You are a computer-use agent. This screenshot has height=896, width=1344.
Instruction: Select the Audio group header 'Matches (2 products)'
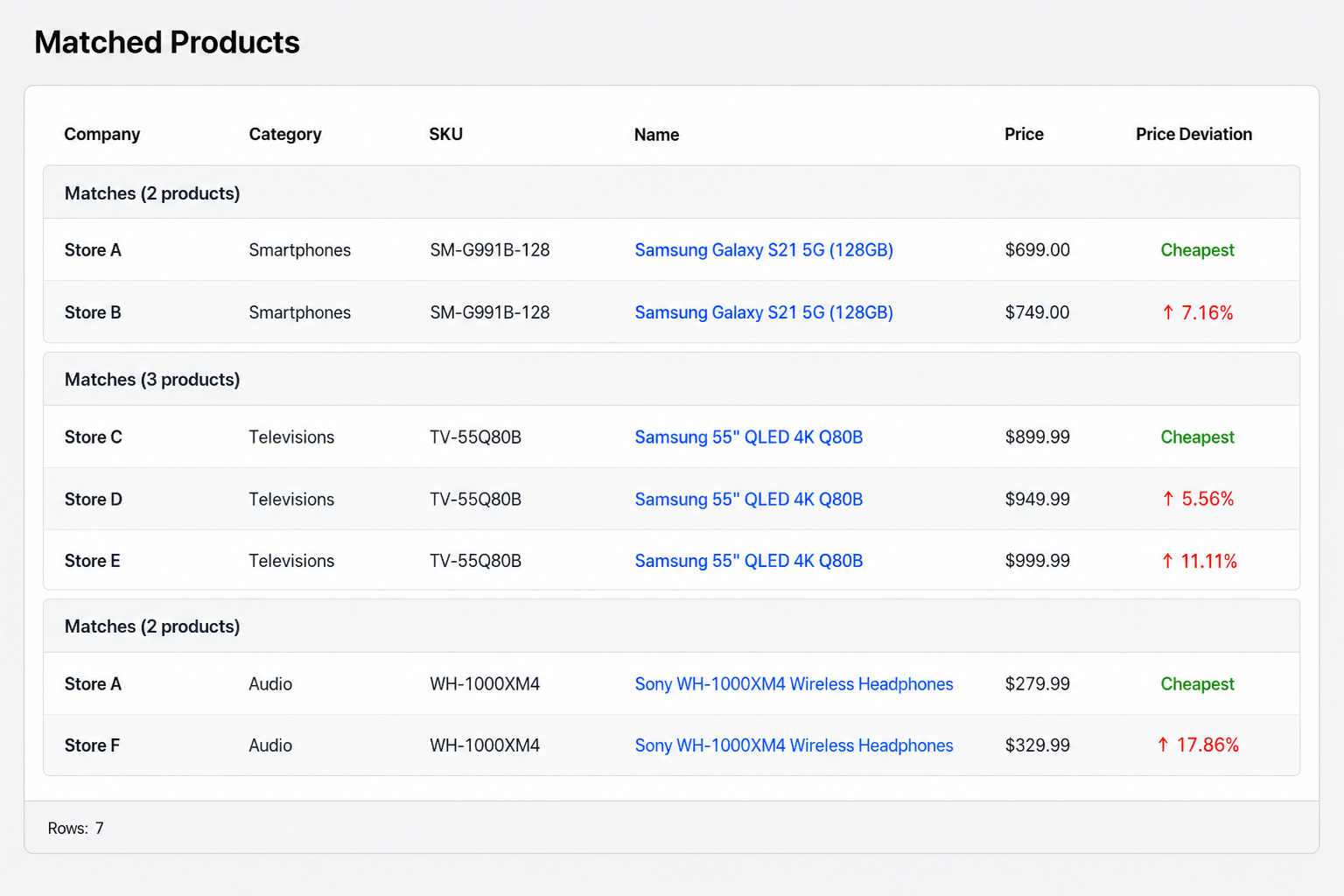(672, 626)
